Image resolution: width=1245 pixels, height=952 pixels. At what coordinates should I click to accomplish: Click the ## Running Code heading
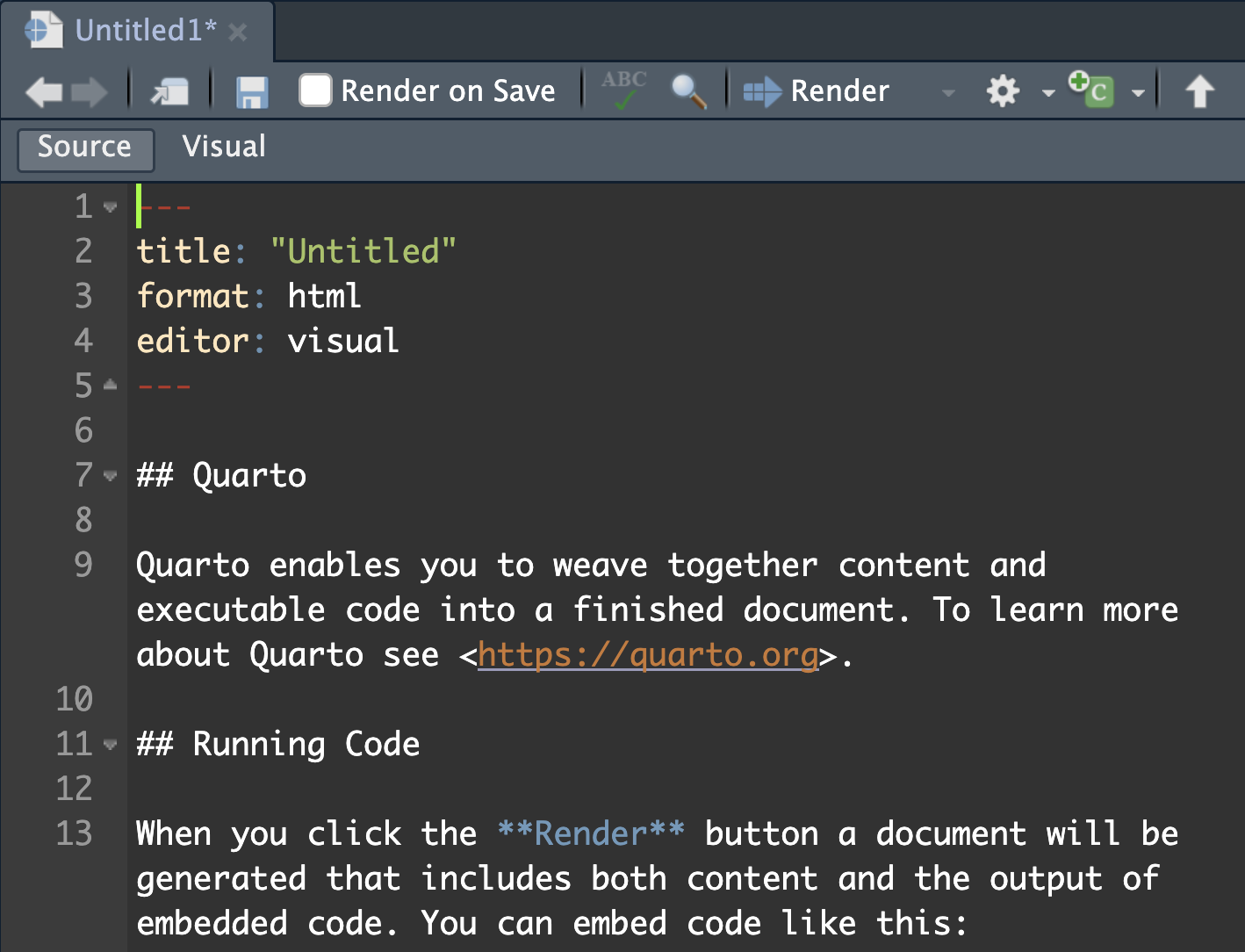click(x=278, y=745)
